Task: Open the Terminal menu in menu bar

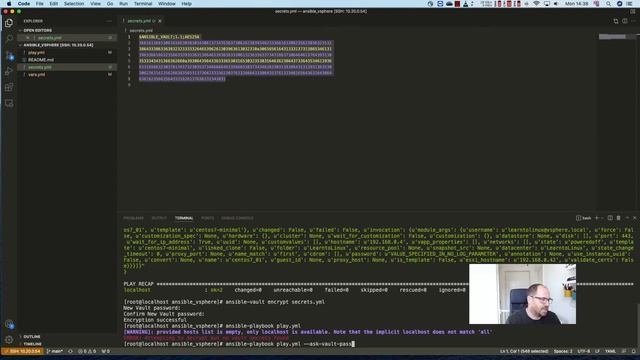Action: coord(143,4)
